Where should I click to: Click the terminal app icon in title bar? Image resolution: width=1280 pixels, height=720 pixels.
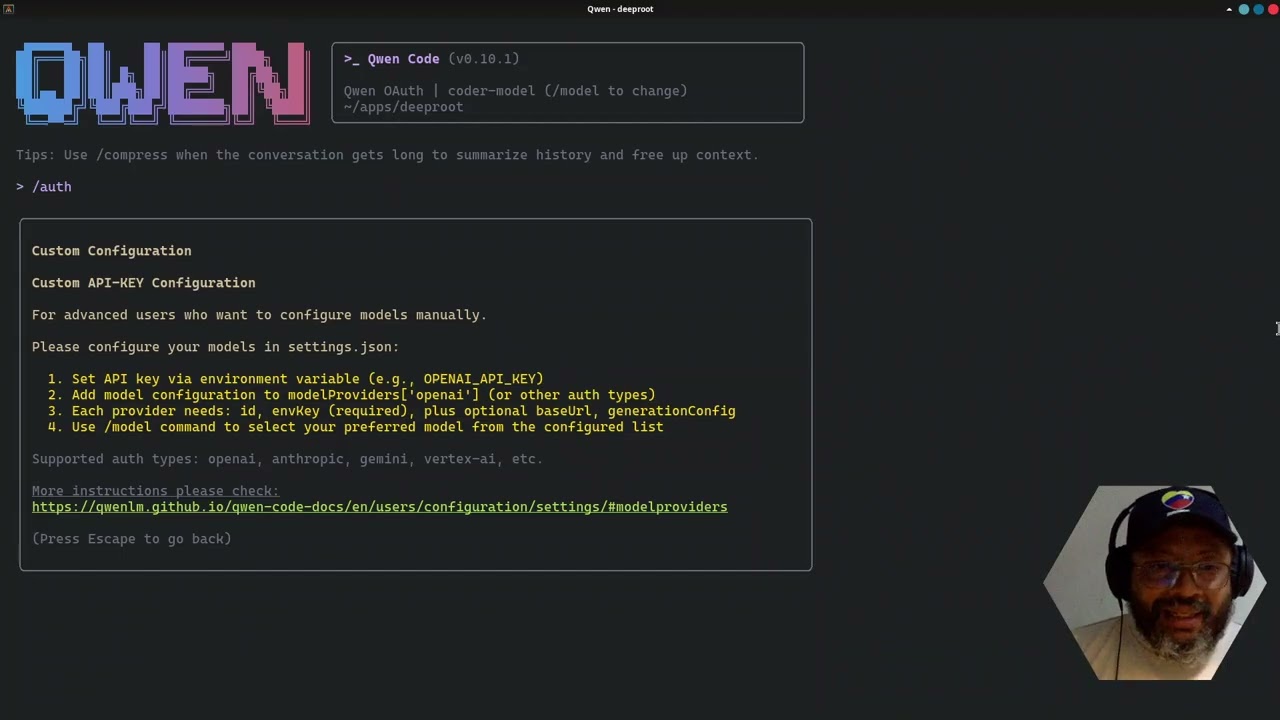(8, 9)
